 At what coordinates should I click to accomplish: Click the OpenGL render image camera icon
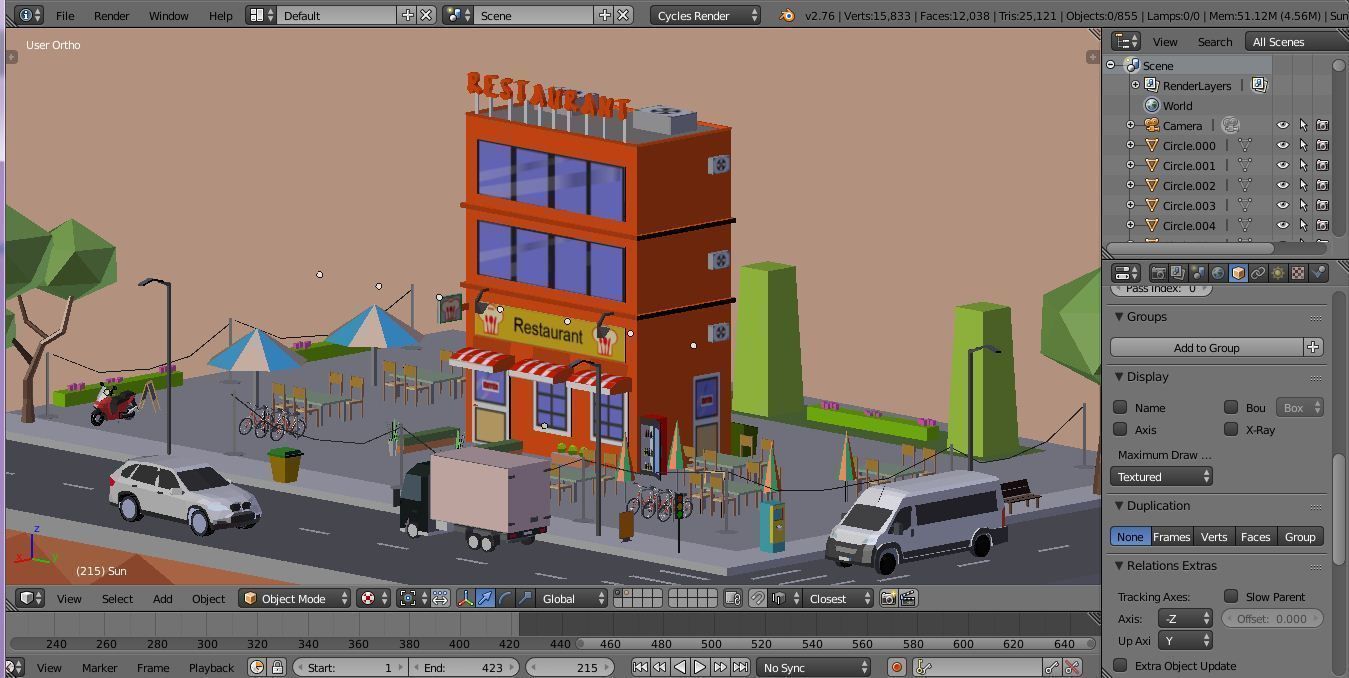coord(888,598)
